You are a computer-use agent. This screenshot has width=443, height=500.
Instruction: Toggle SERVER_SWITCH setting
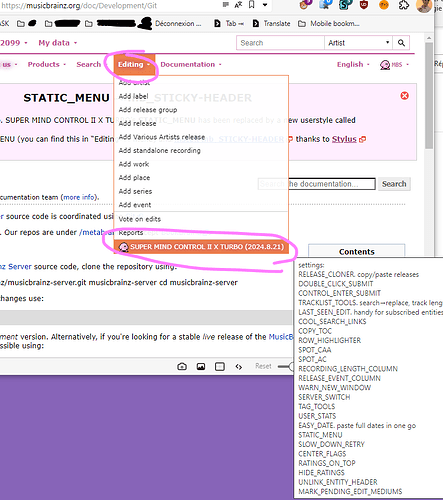(x=324, y=397)
